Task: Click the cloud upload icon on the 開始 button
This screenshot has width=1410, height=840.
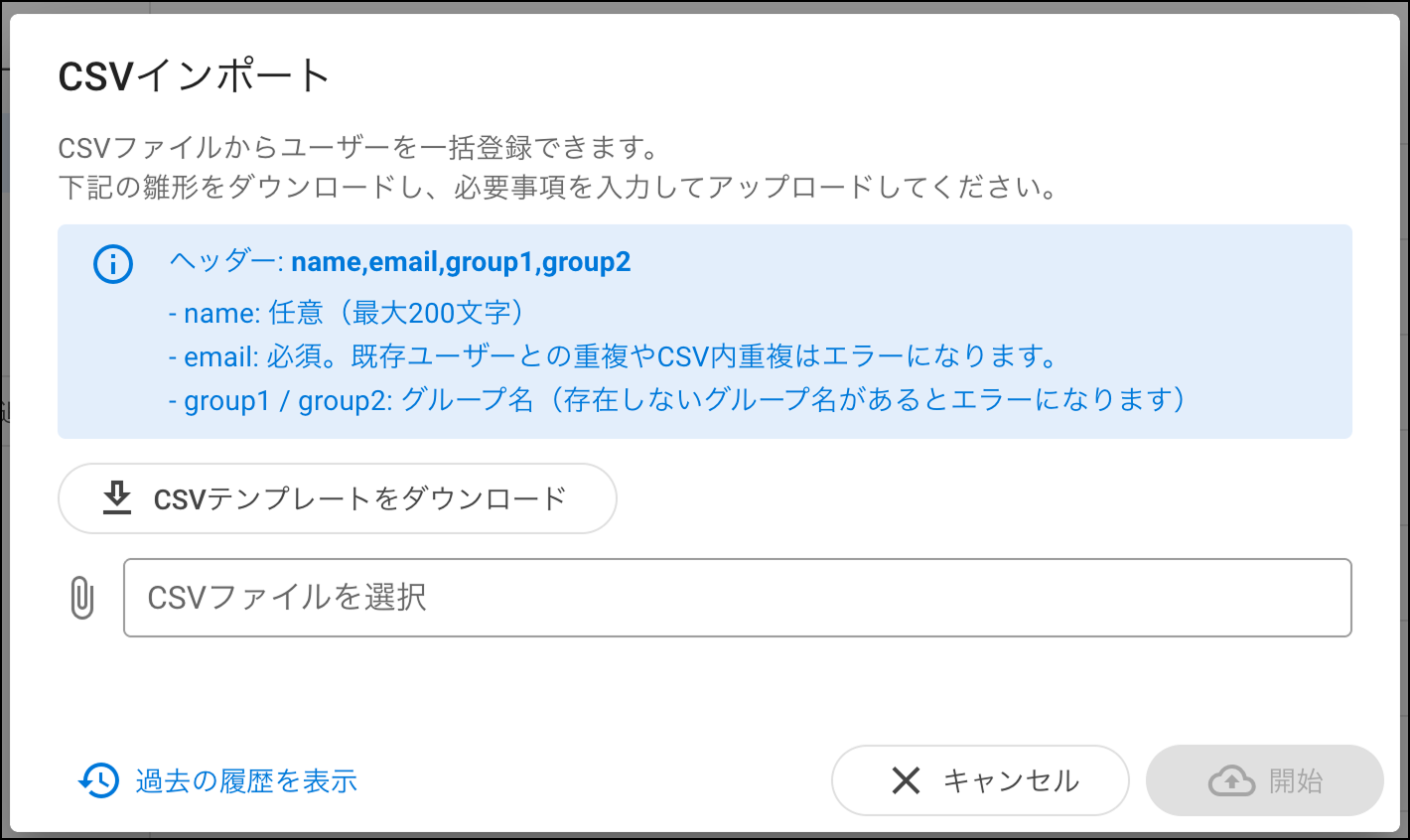Action: 1231,781
